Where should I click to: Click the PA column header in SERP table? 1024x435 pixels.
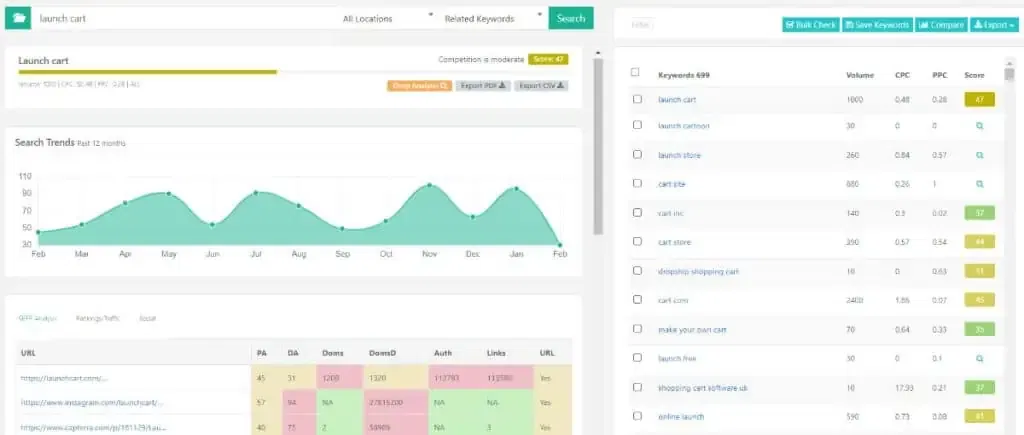point(262,353)
